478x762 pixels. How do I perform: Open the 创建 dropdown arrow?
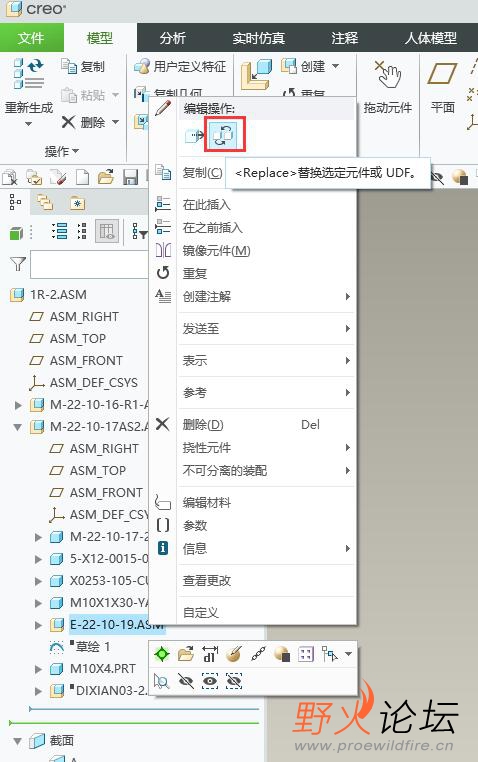click(x=336, y=66)
